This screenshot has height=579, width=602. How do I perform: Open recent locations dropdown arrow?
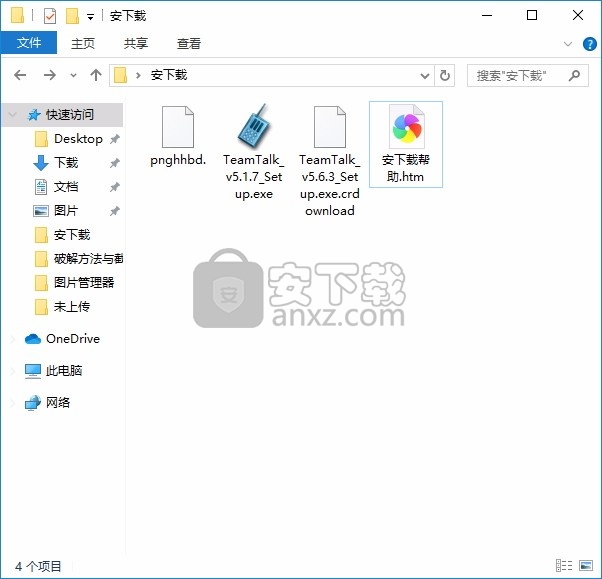coord(73,75)
